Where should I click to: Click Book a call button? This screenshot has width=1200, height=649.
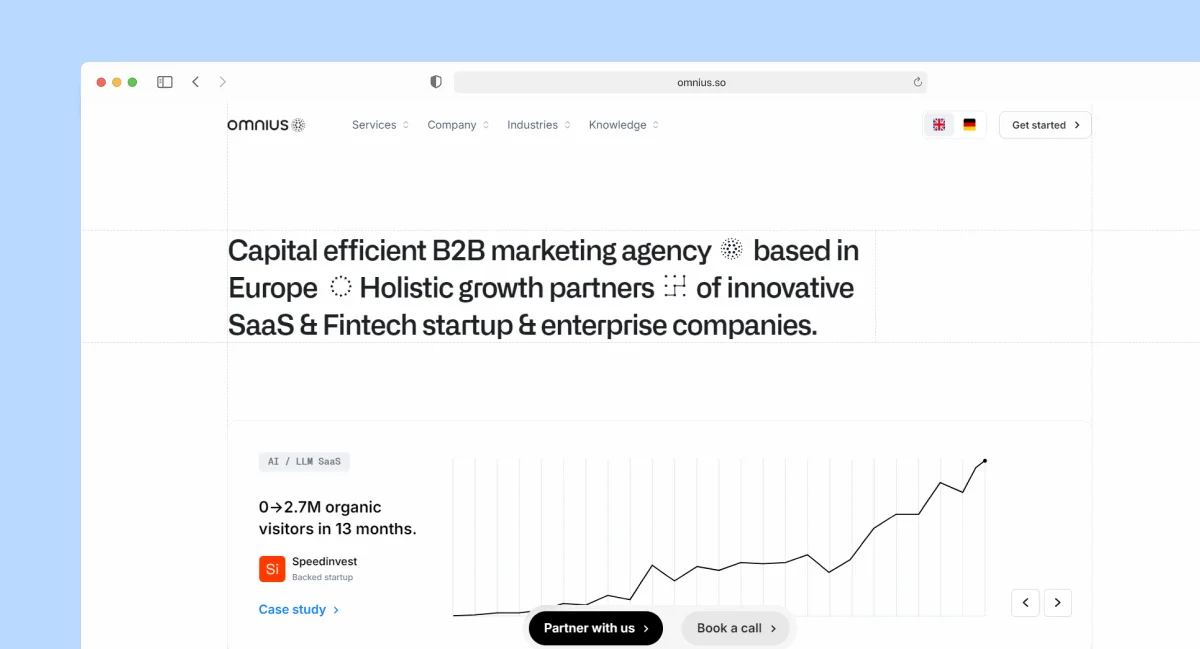736,628
